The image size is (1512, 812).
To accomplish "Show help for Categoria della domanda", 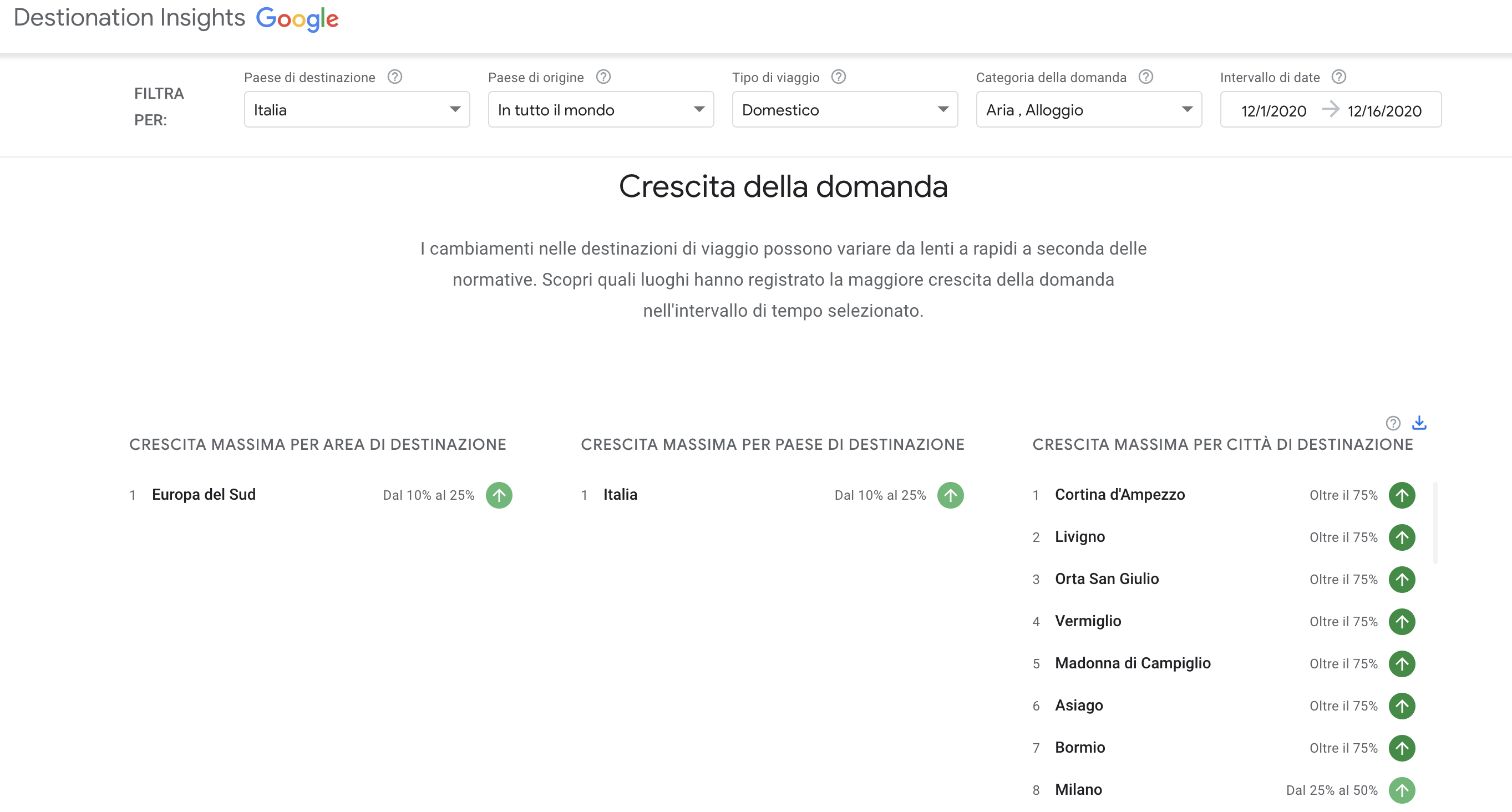I will coord(1146,77).
